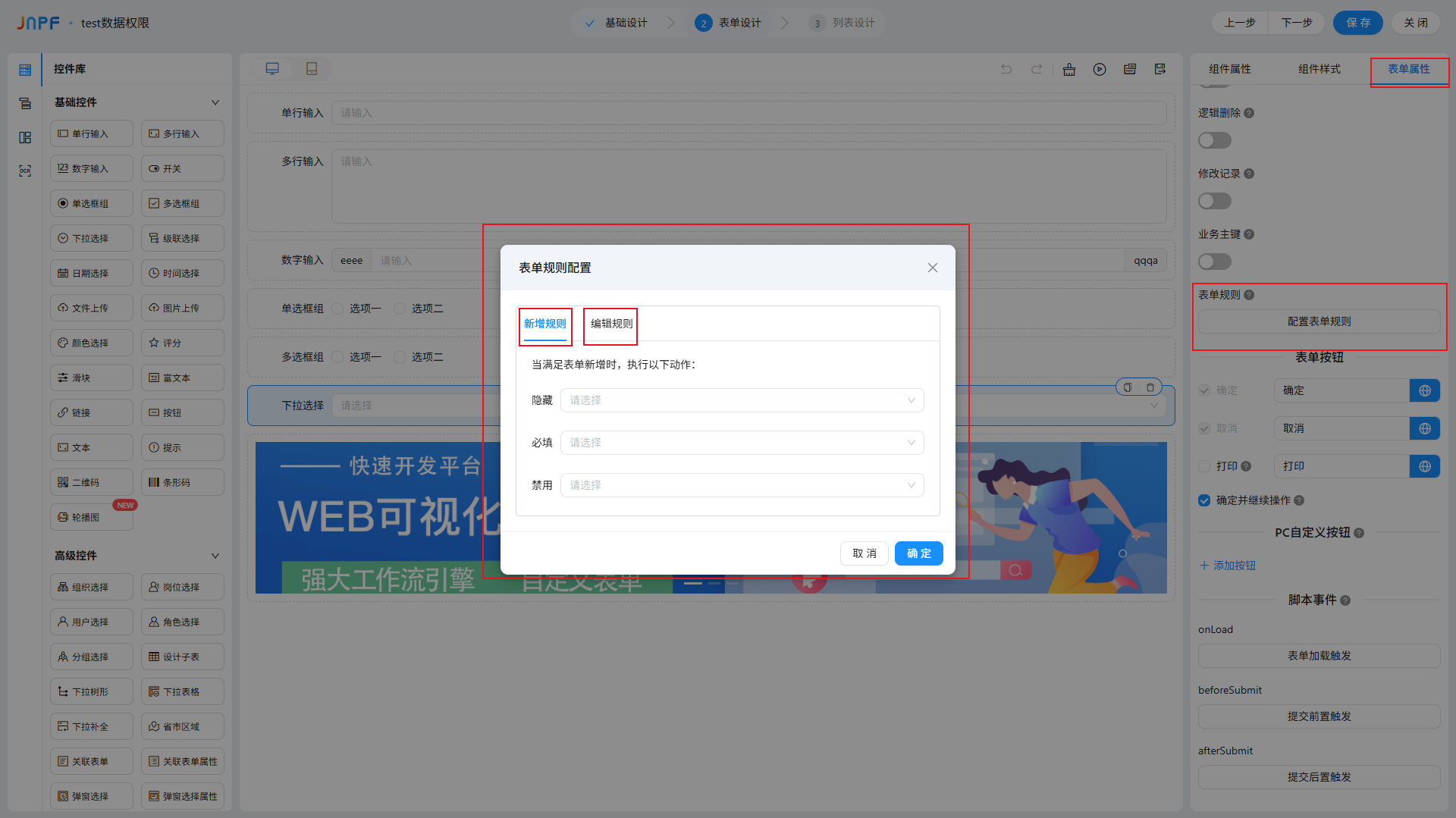Open form preview via the play icon
Viewport: 1456px width, 818px height.
coord(1100,69)
